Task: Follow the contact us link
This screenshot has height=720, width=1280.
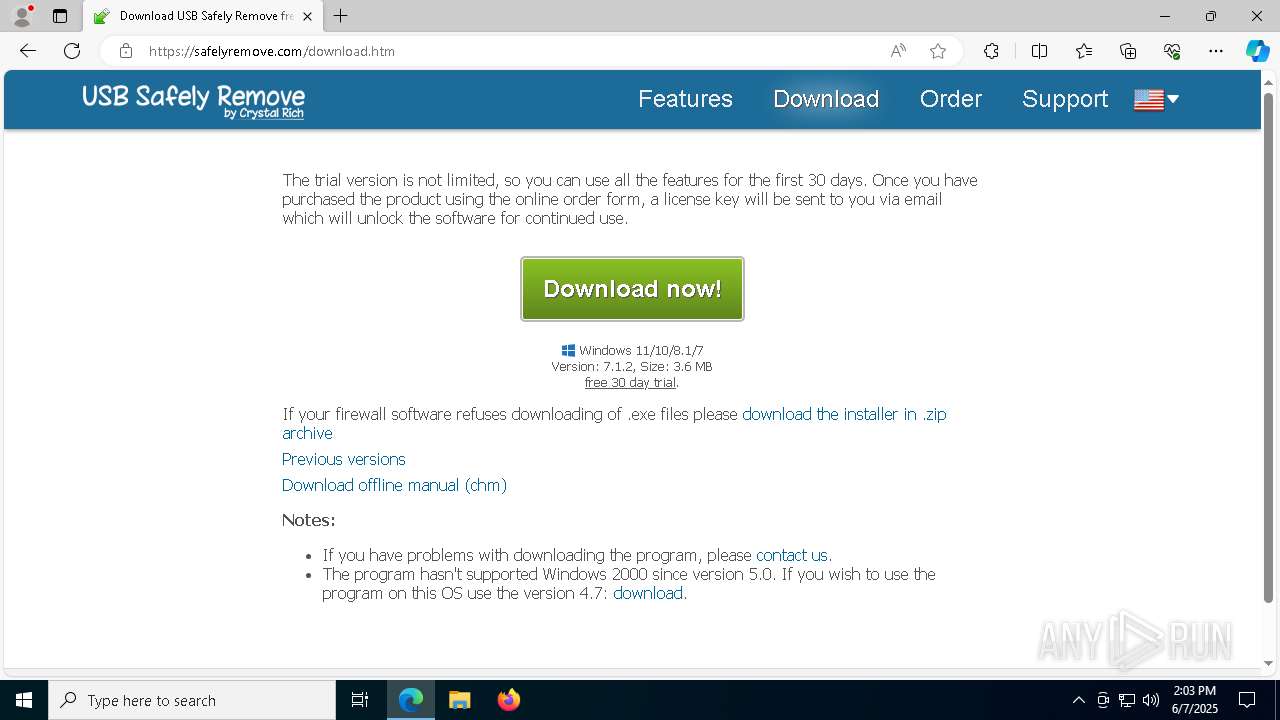Action: (792, 555)
